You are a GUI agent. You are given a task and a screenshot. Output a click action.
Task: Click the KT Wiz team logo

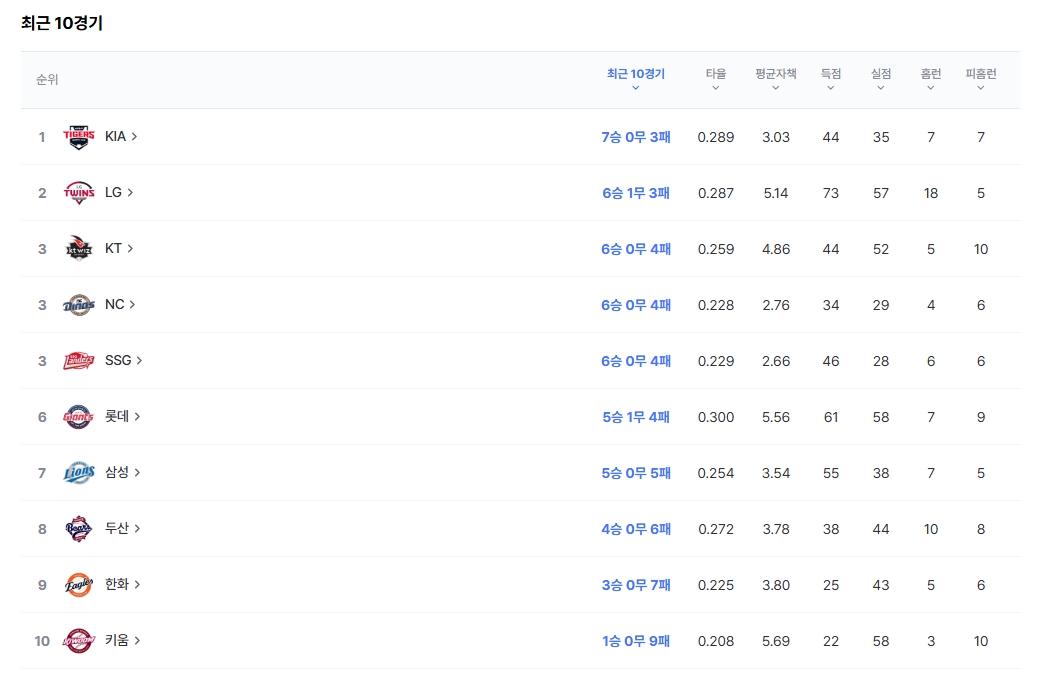pyautogui.click(x=79, y=249)
